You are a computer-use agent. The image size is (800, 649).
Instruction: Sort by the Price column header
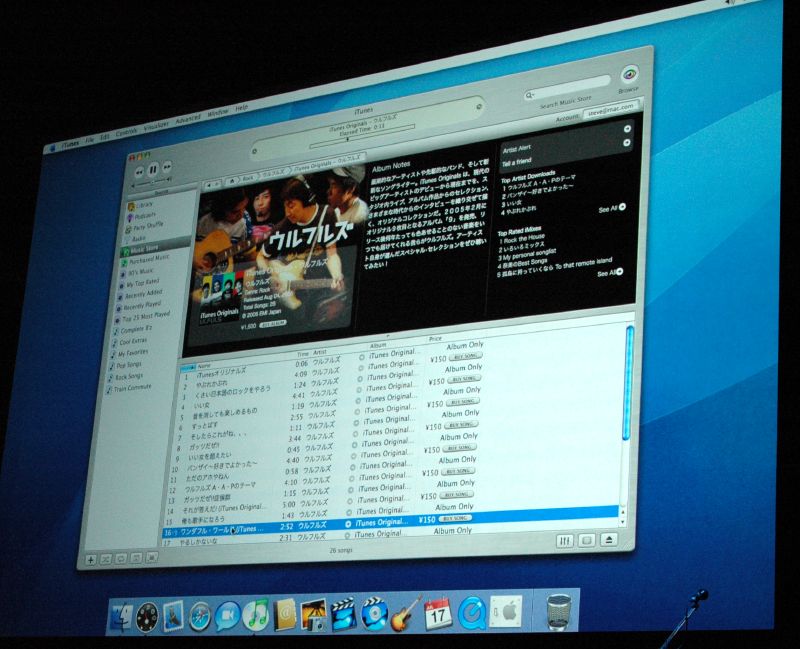(435, 339)
